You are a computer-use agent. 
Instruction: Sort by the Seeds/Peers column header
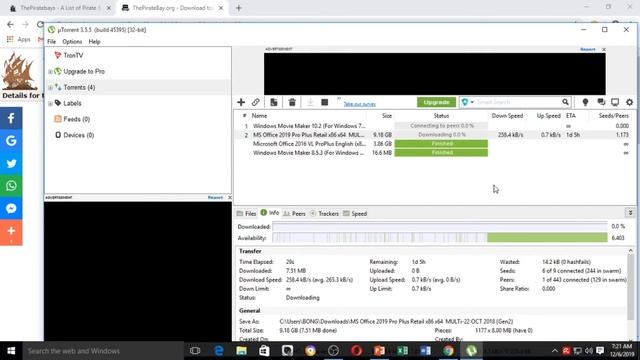coord(613,116)
